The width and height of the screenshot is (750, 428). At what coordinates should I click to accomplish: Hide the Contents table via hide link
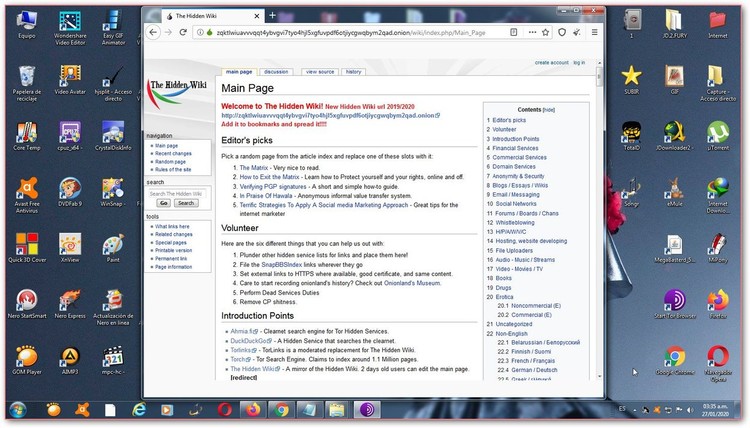click(x=549, y=110)
